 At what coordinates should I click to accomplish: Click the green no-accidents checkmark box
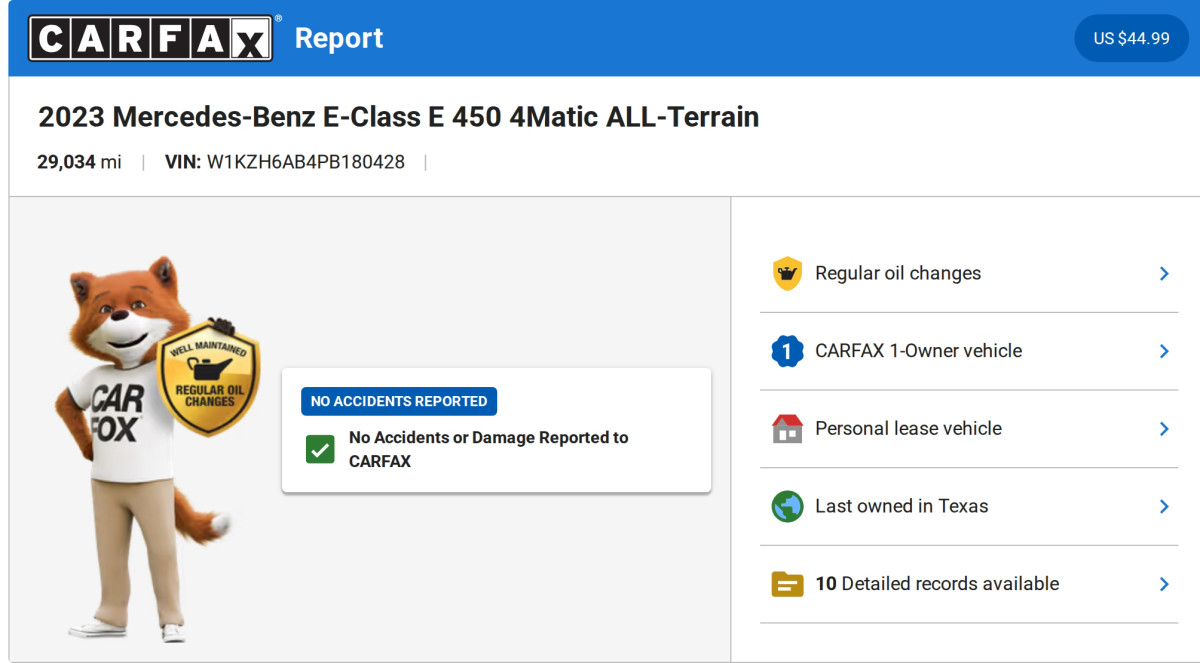pyautogui.click(x=320, y=449)
